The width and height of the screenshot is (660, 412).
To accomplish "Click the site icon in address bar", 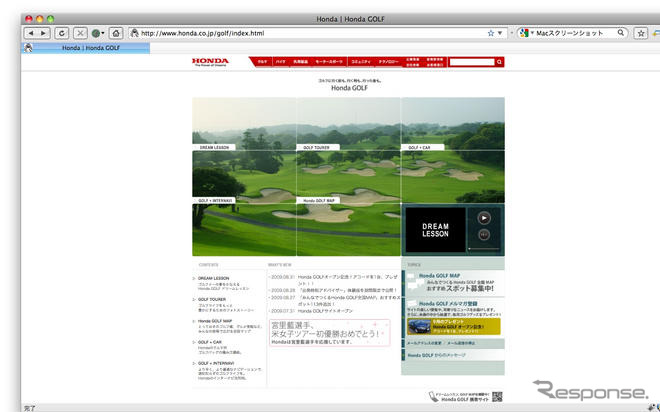I will point(135,33).
